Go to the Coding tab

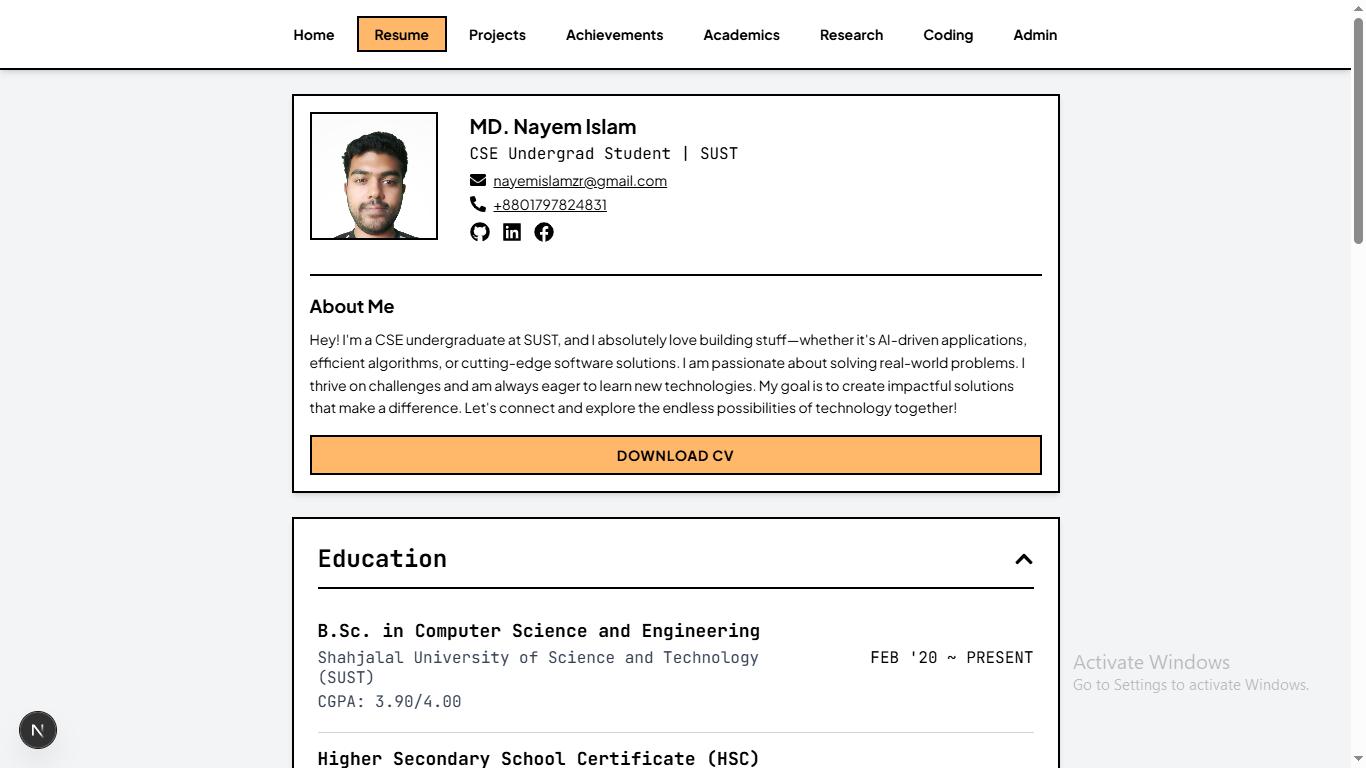(x=948, y=34)
